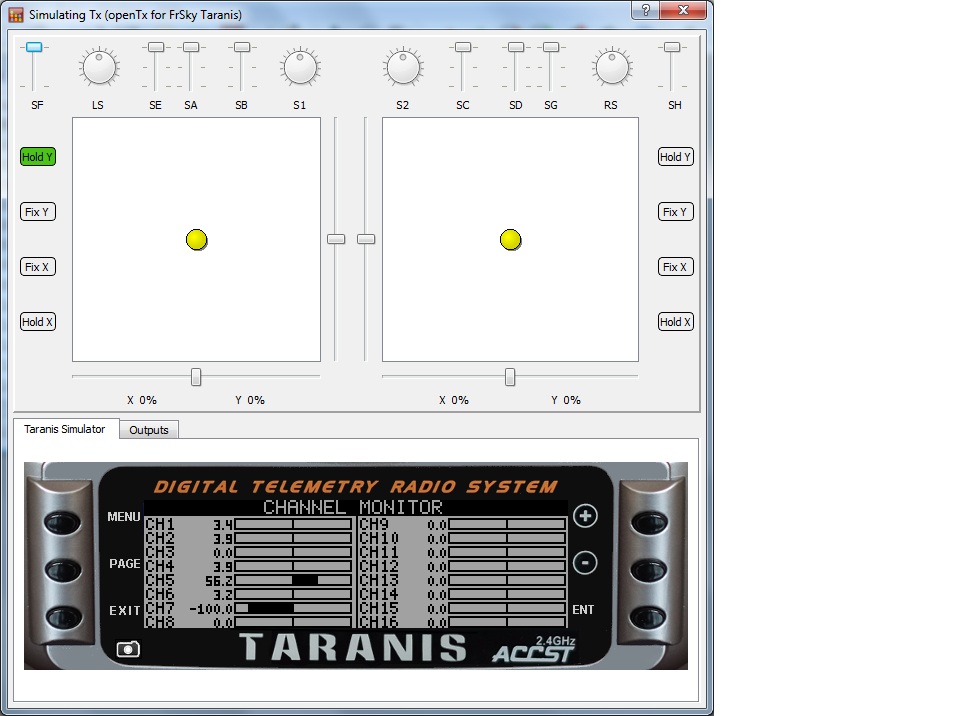This screenshot has height=716, width=960.
Task: Click the DIGITAL TELEMETRY RADIO SYSTEM text
Action: point(355,487)
